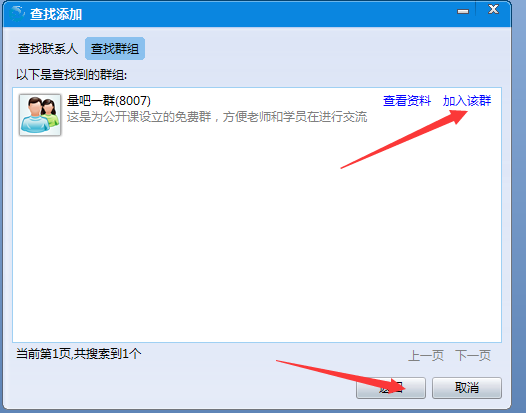The height and width of the screenshot is (413, 526).
Task: Click the group avatar of 量吧一群
Action: tap(40, 115)
